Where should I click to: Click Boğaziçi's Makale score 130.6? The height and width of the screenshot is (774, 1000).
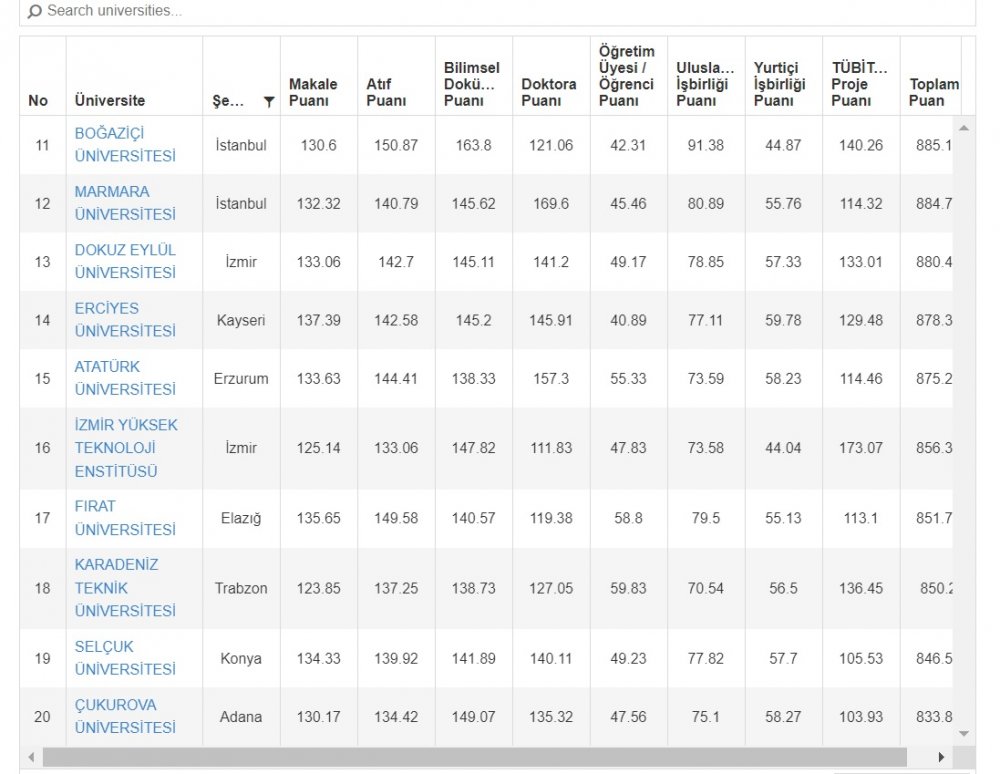click(318, 145)
